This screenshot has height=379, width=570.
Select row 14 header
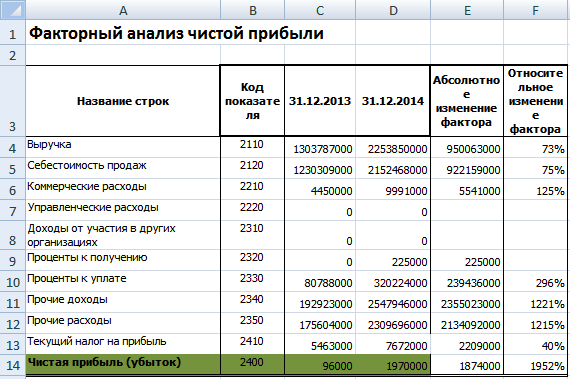click(x=13, y=364)
